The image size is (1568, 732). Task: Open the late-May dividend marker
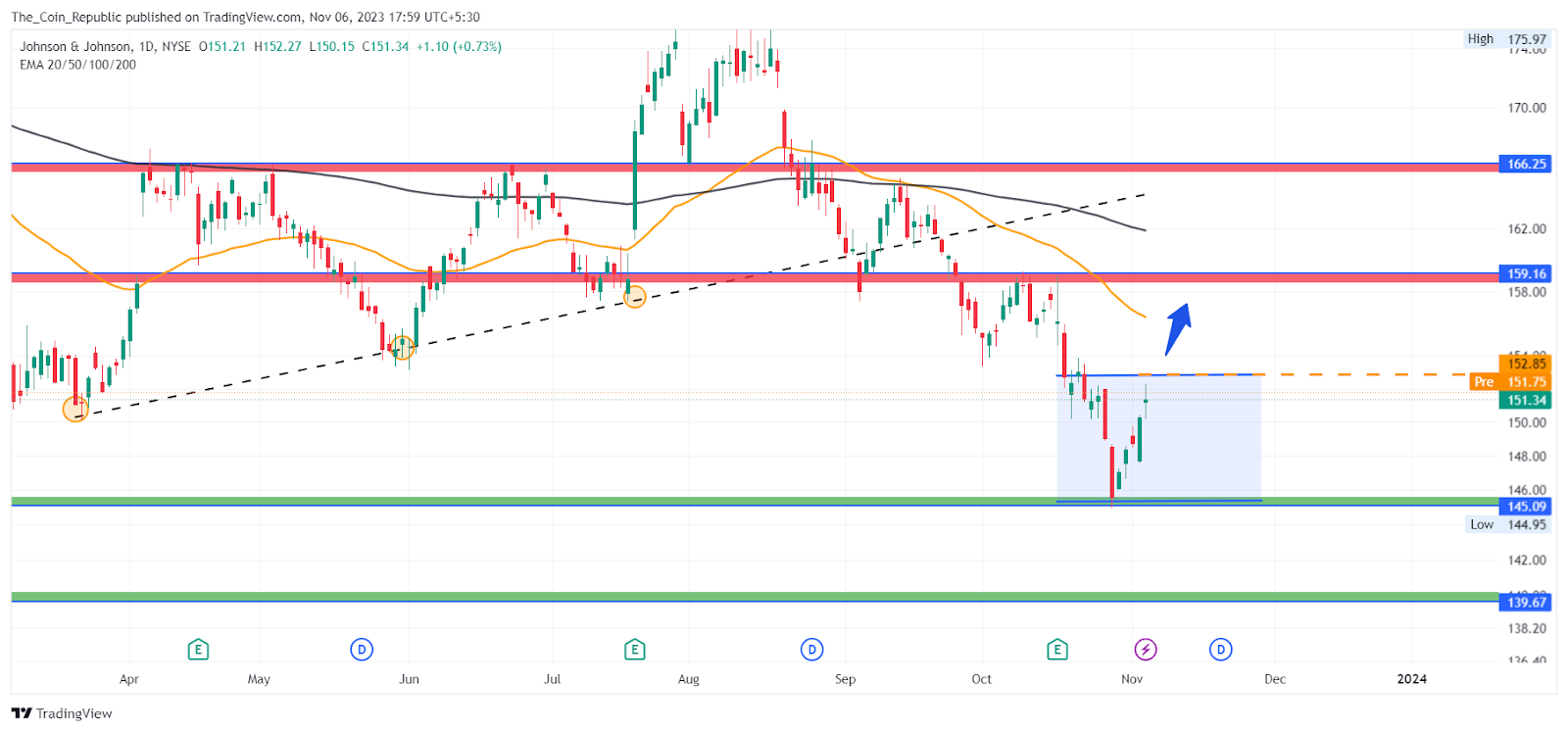click(x=362, y=649)
